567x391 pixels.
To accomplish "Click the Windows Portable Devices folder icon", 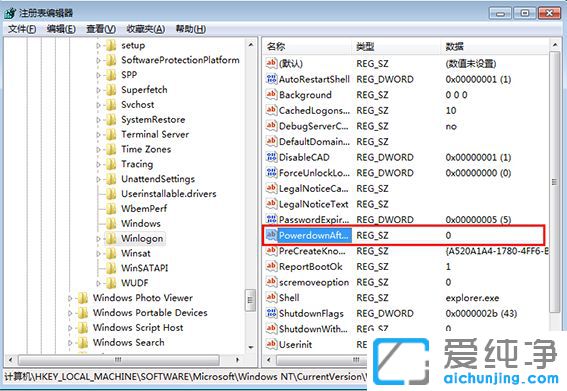I will (83, 313).
